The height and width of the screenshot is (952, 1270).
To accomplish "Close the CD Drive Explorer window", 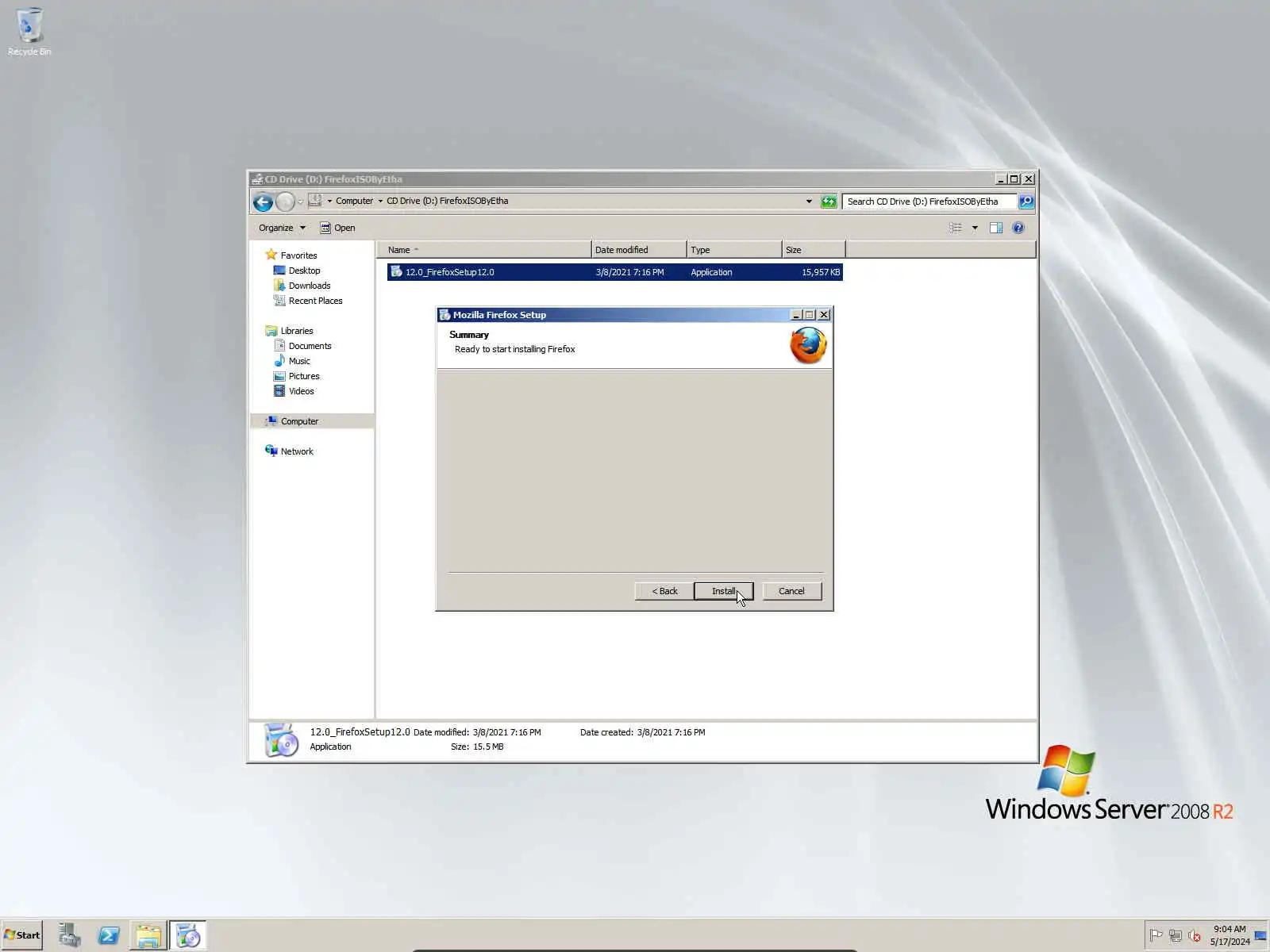I will [1028, 179].
